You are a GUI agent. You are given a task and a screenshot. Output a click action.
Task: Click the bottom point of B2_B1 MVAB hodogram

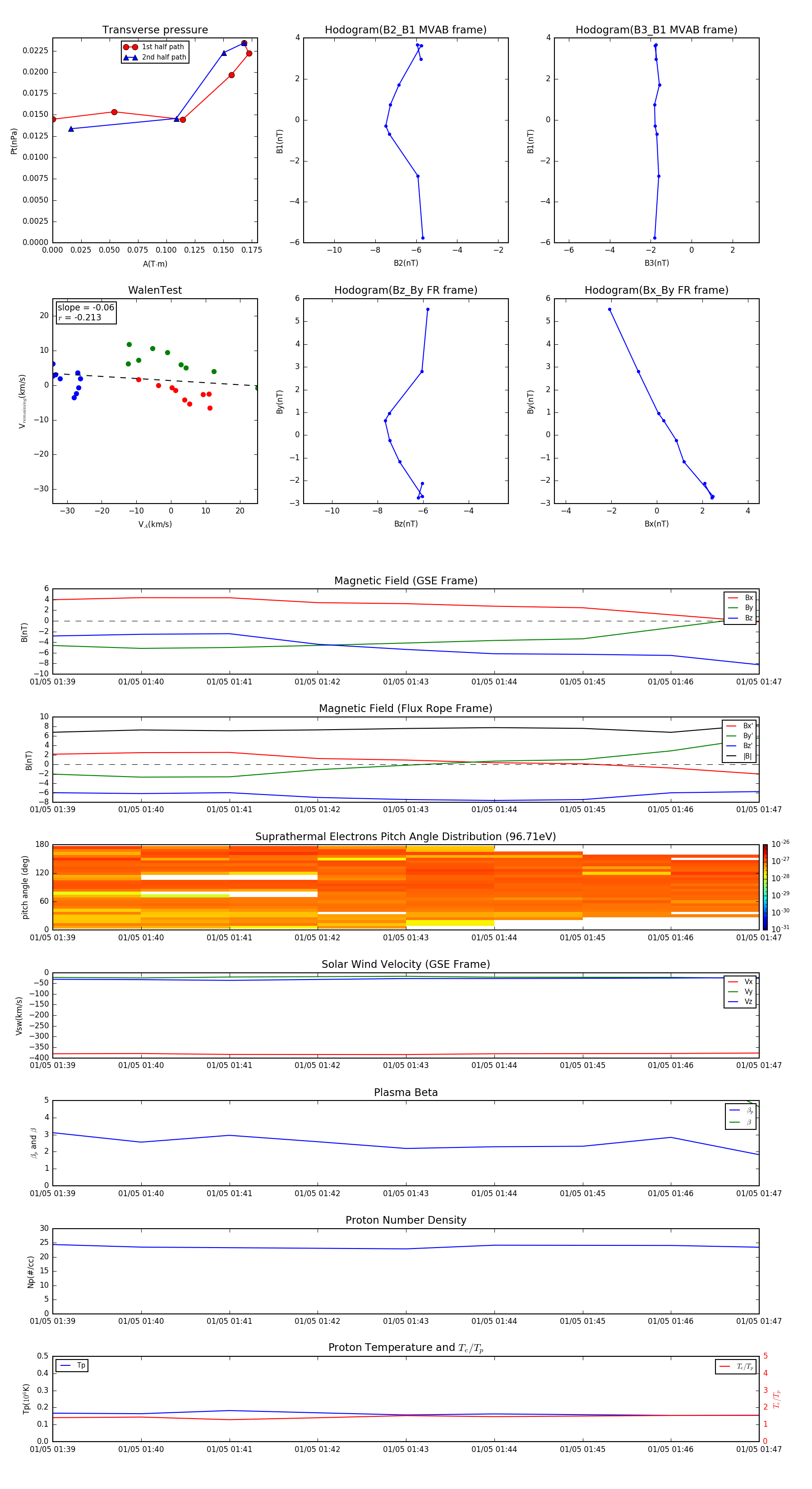click(423, 238)
